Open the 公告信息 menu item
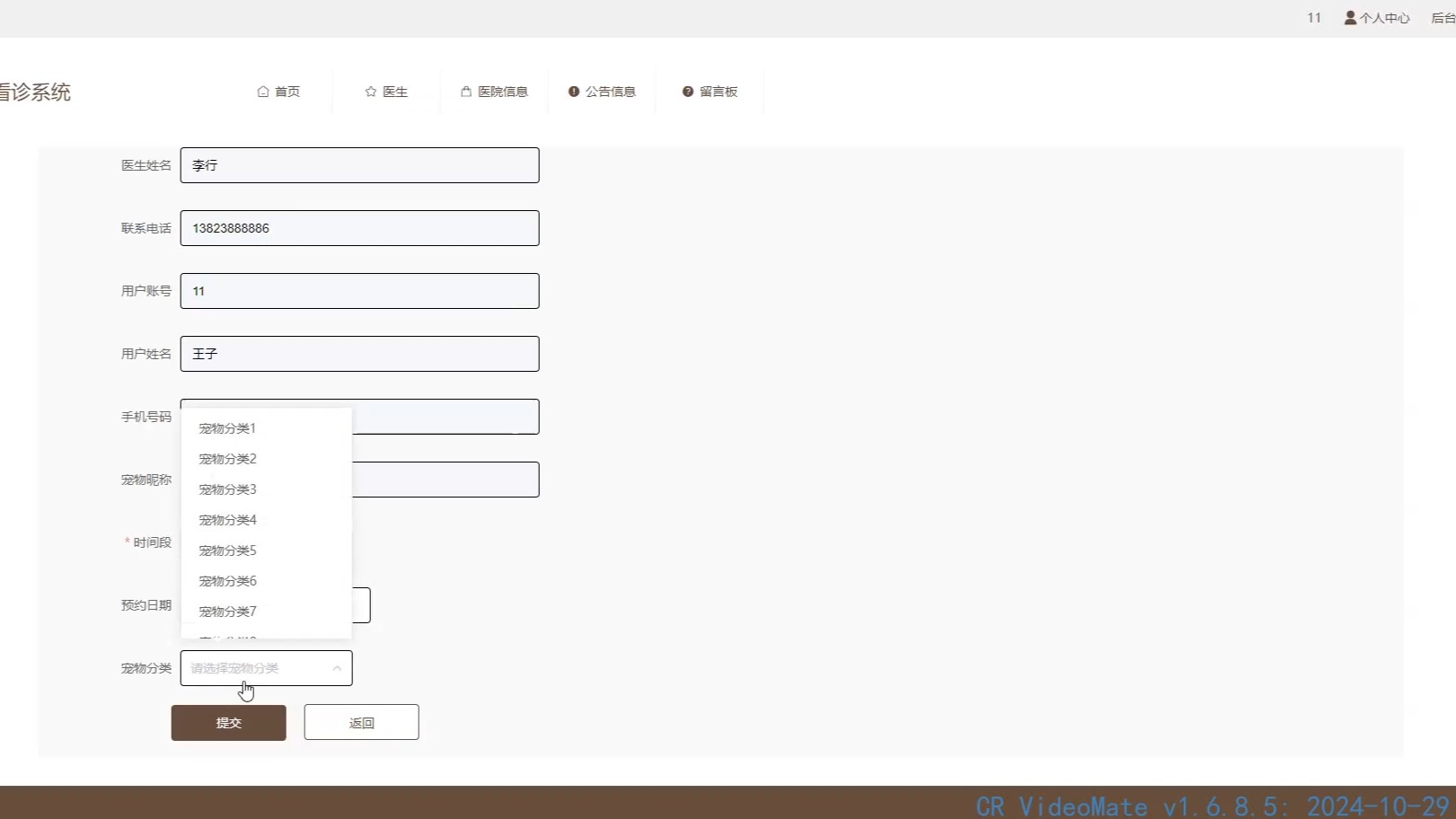 click(602, 92)
